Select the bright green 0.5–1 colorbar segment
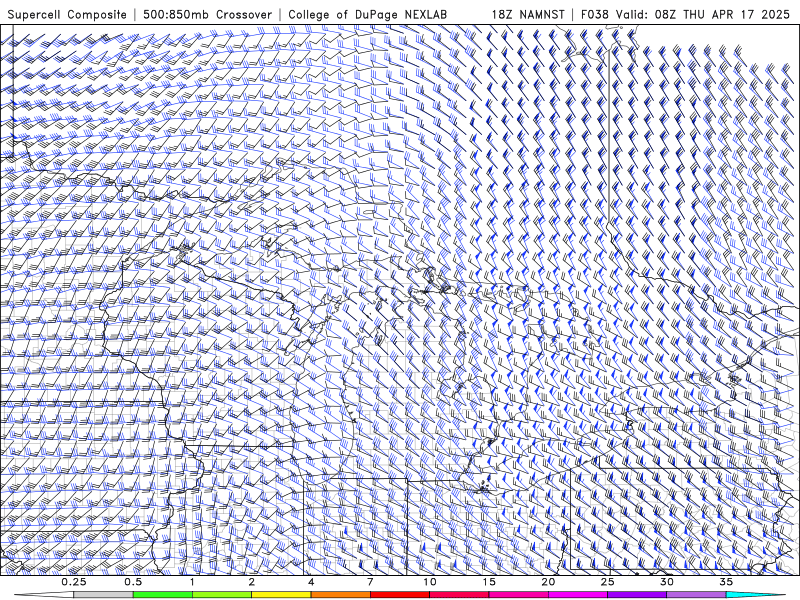Image resolution: width=800 pixels, height=600 pixels. 163,595
